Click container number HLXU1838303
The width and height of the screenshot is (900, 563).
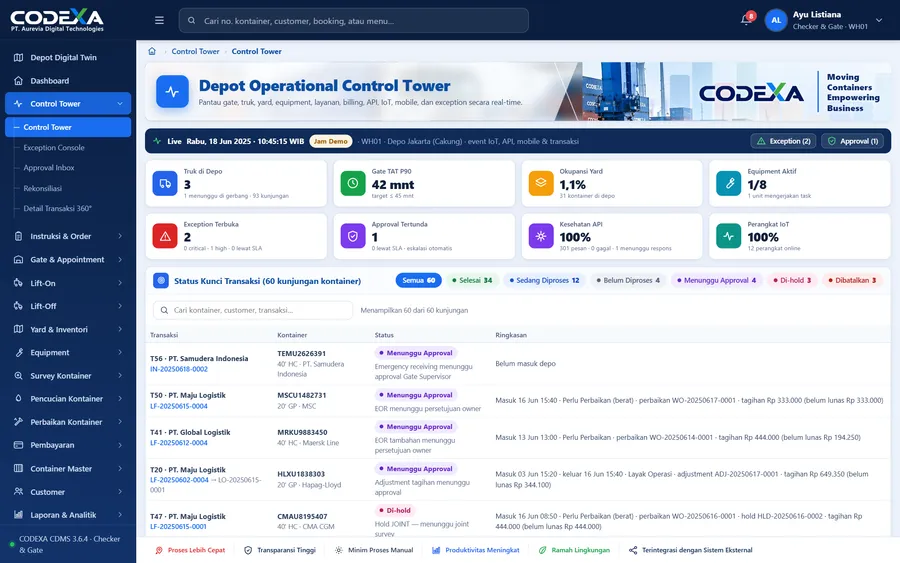301,474
